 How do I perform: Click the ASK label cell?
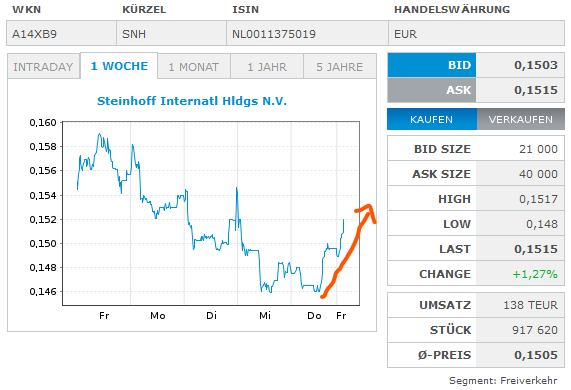point(432,90)
